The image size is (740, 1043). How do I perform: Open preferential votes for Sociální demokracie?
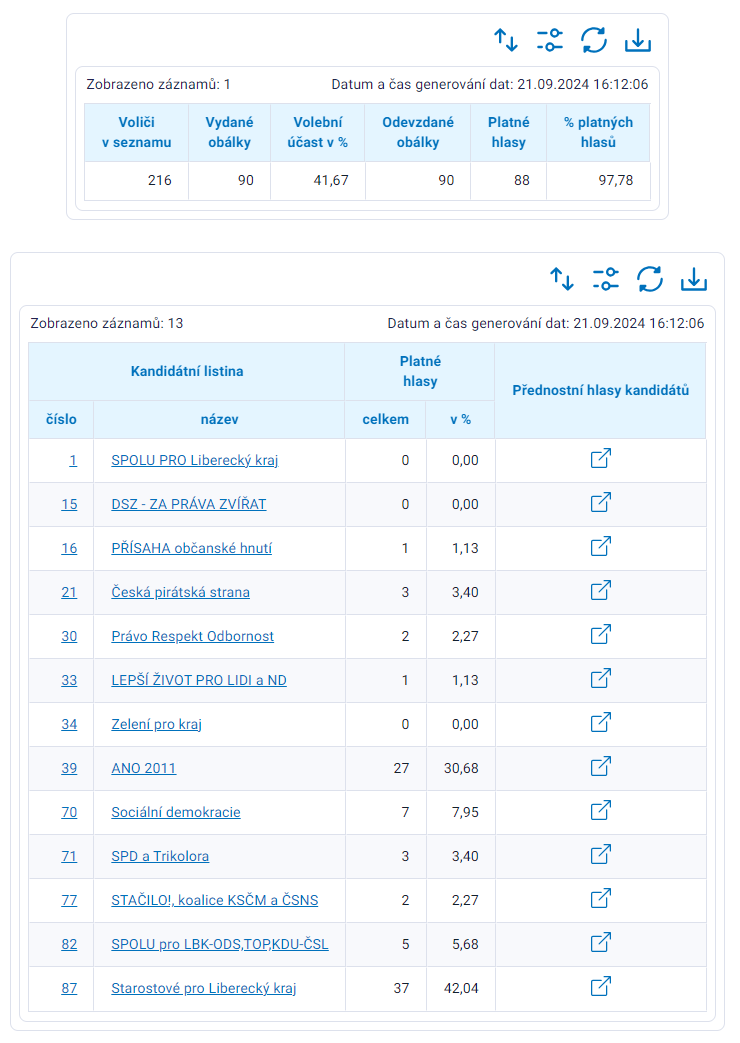coord(601,810)
